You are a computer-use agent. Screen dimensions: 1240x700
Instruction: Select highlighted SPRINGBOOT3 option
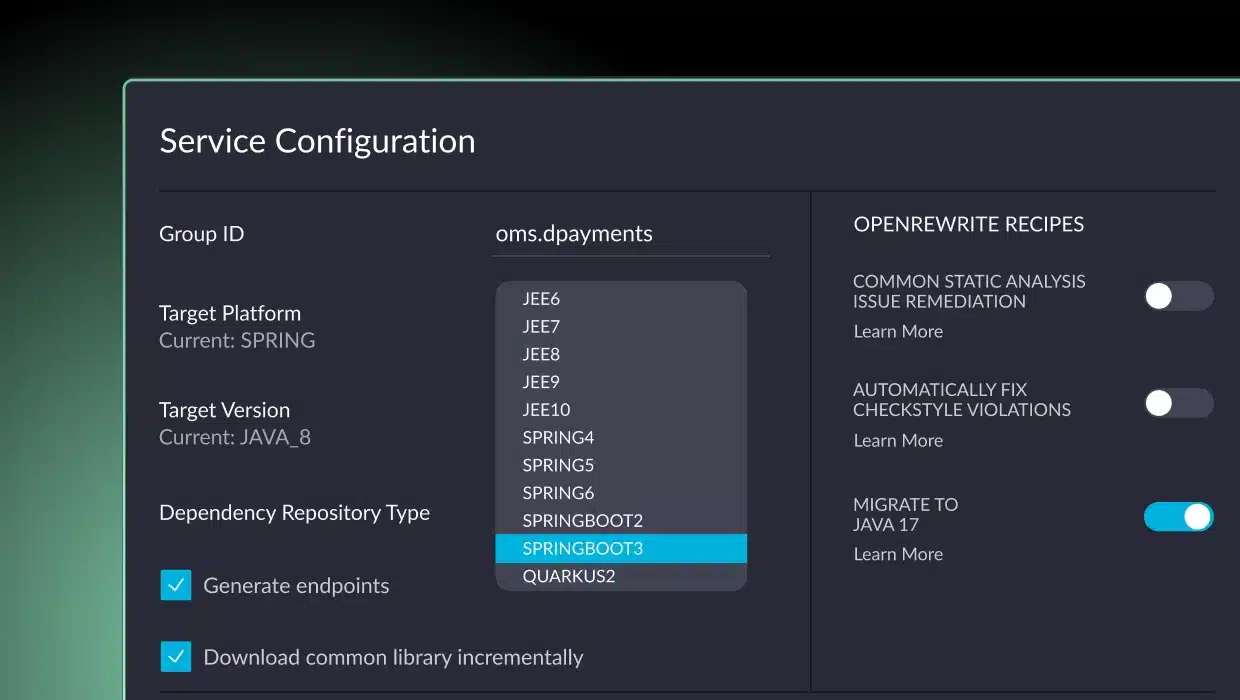[x=621, y=548]
